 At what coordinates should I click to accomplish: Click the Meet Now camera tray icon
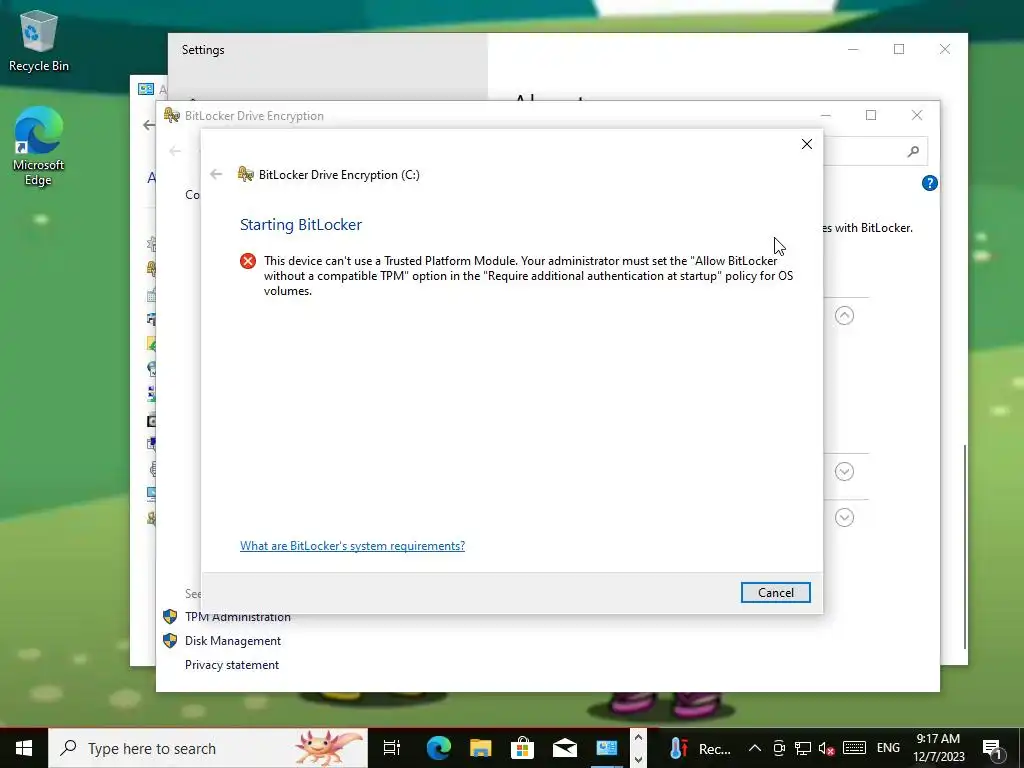[779, 748]
